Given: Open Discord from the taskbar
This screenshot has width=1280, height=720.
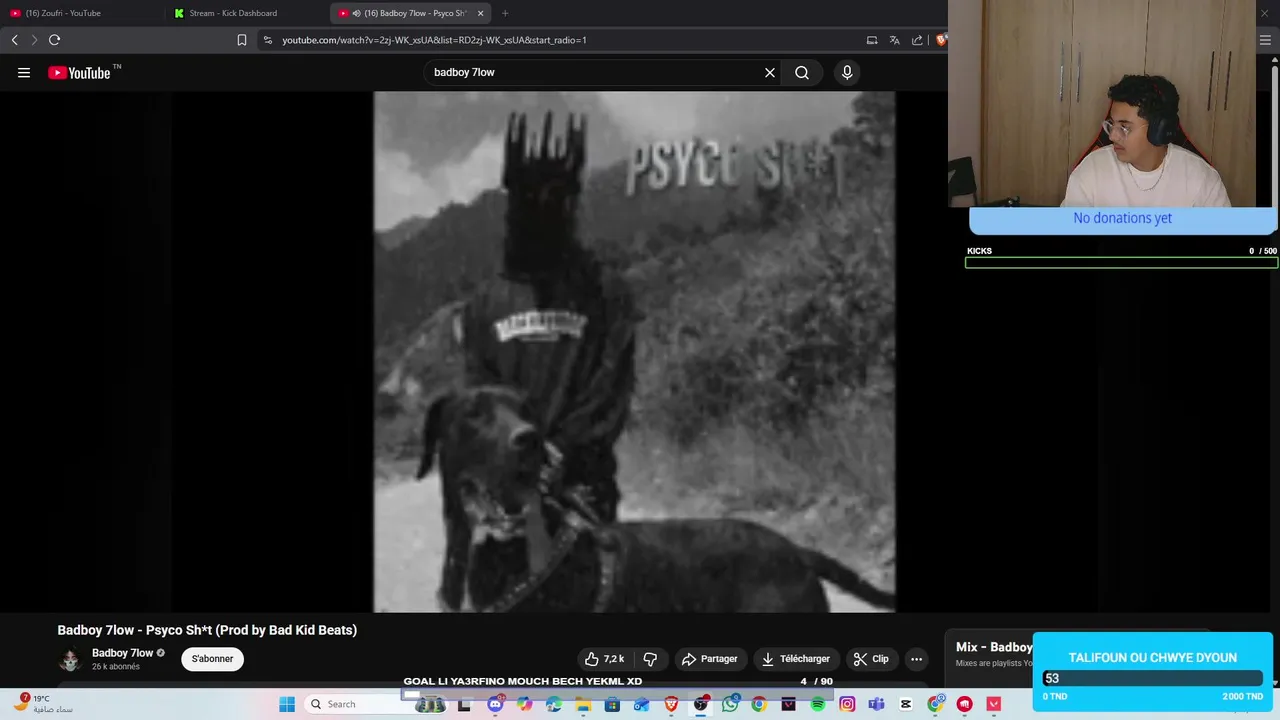Looking at the screenshot, I should coord(495,704).
